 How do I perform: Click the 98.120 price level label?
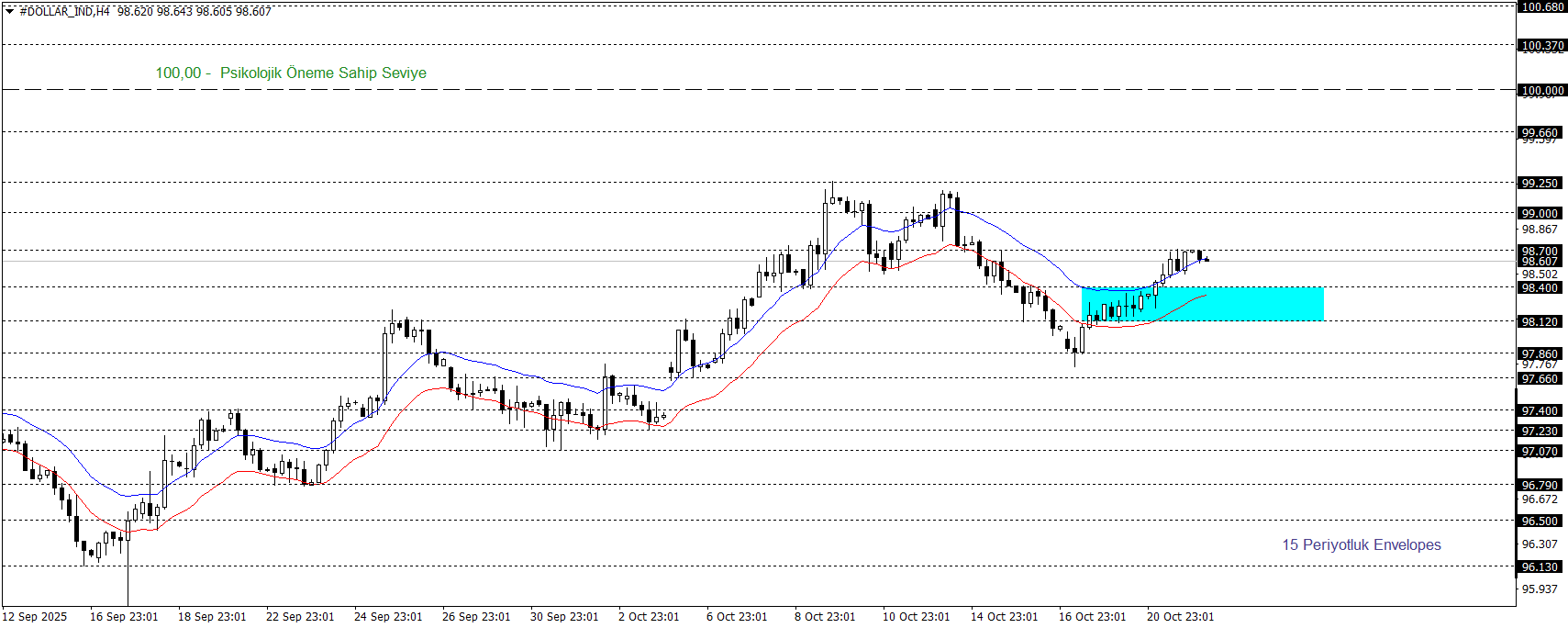click(1540, 322)
